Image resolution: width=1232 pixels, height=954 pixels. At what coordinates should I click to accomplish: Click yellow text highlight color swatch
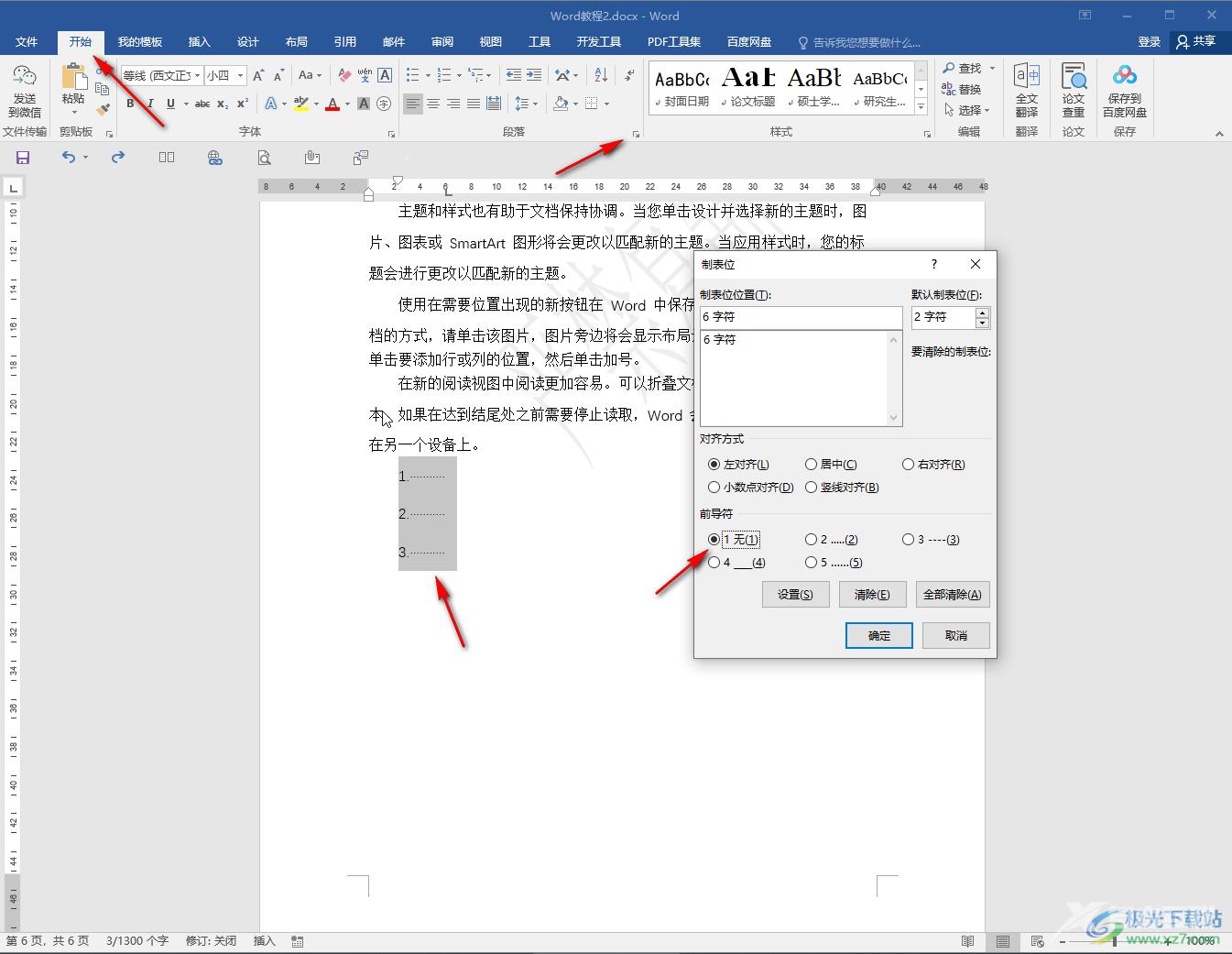[x=301, y=104]
